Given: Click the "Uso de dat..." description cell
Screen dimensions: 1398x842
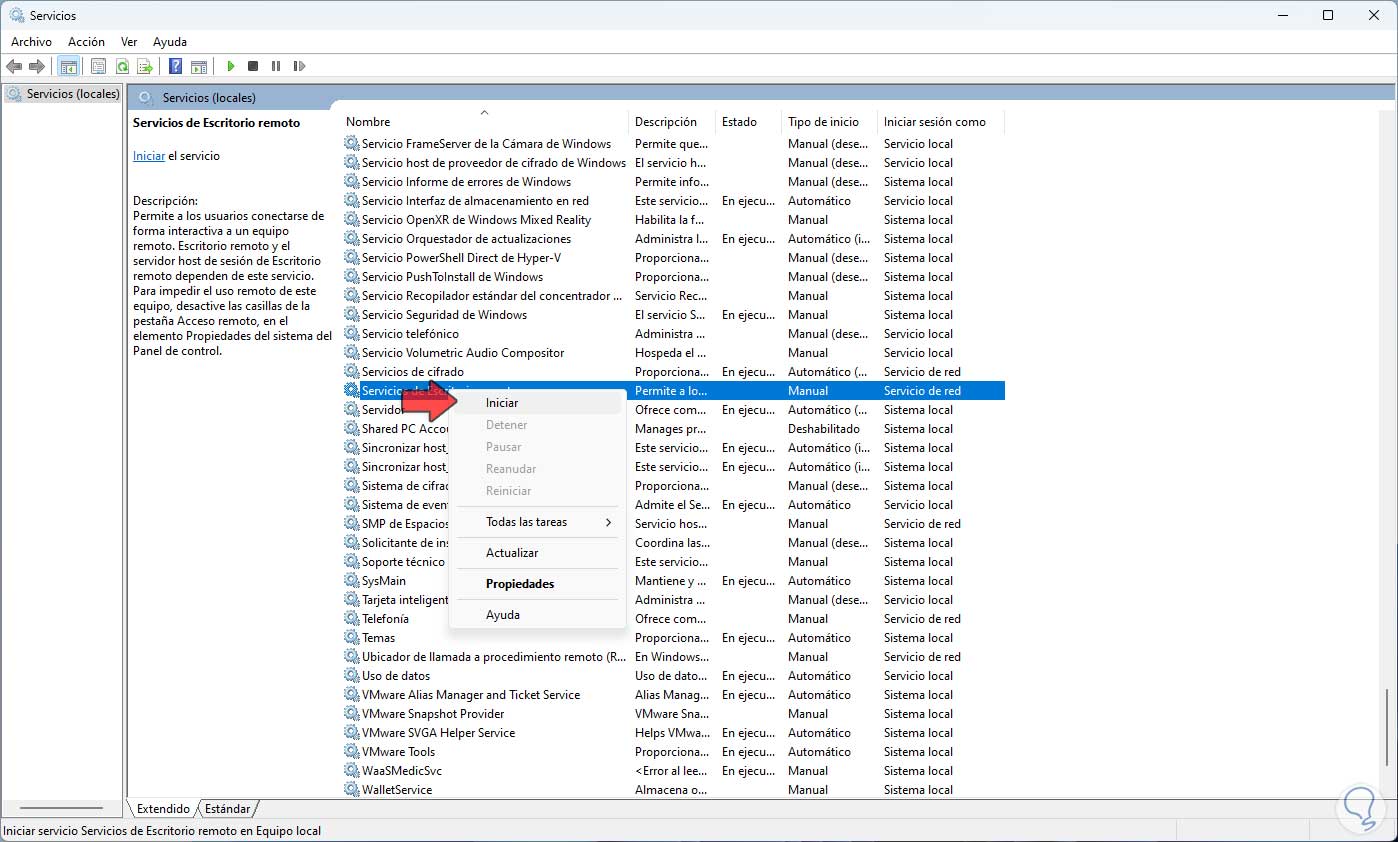Looking at the screenshot, I should click(672, 675).
